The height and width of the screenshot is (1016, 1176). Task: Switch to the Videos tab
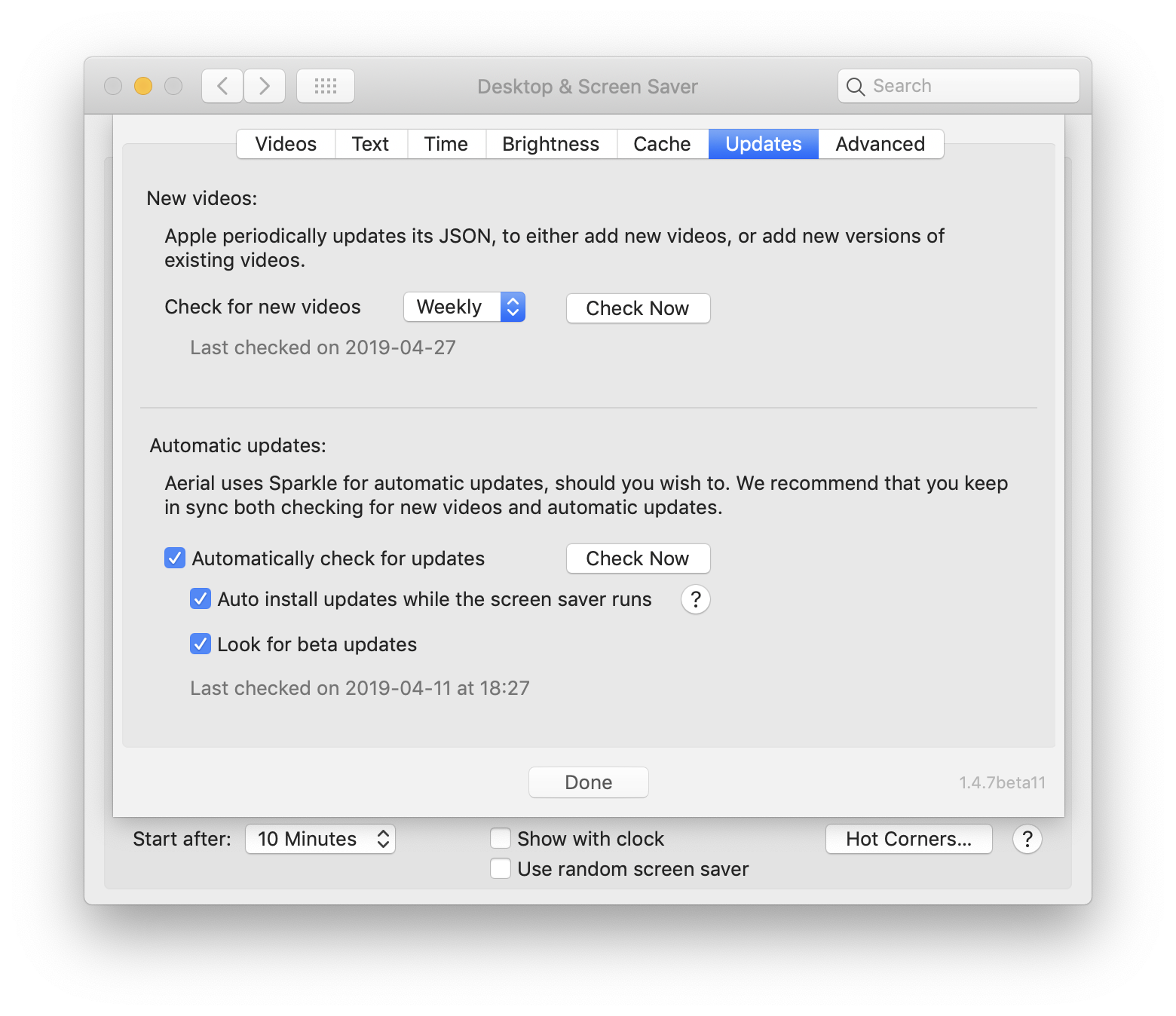click(x=286, y=144)
